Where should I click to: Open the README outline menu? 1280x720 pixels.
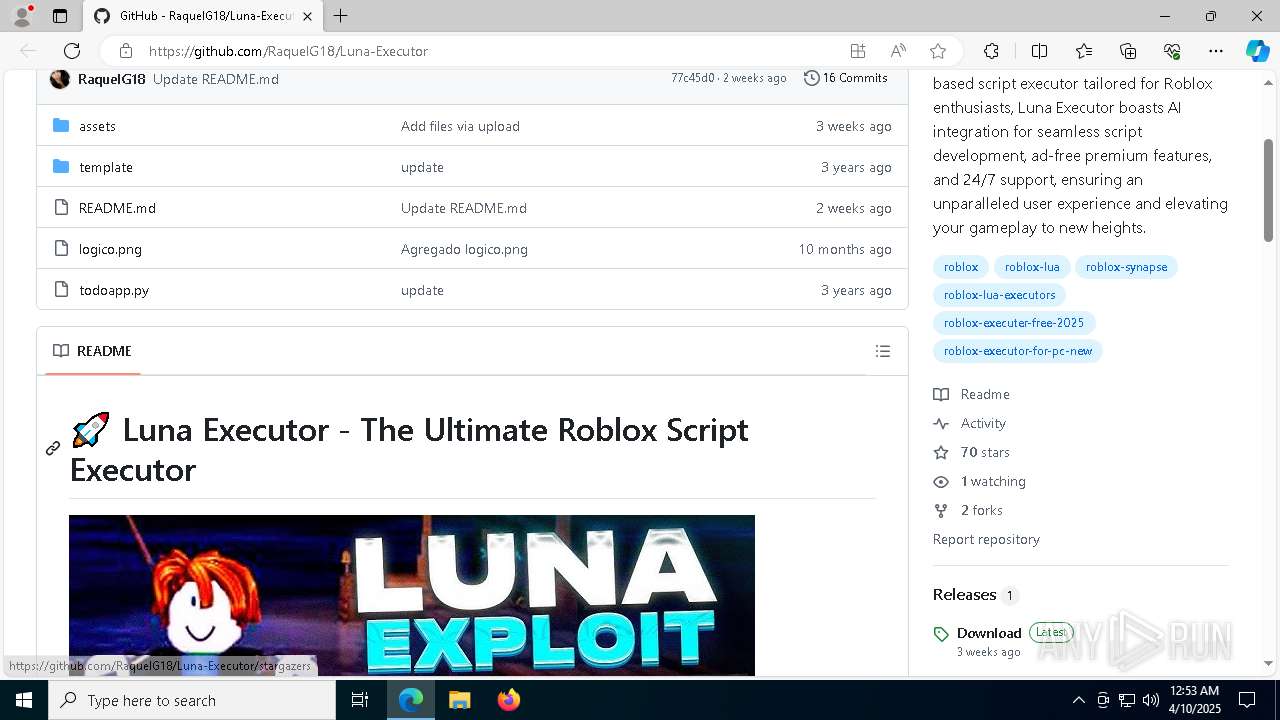(883, 351)
